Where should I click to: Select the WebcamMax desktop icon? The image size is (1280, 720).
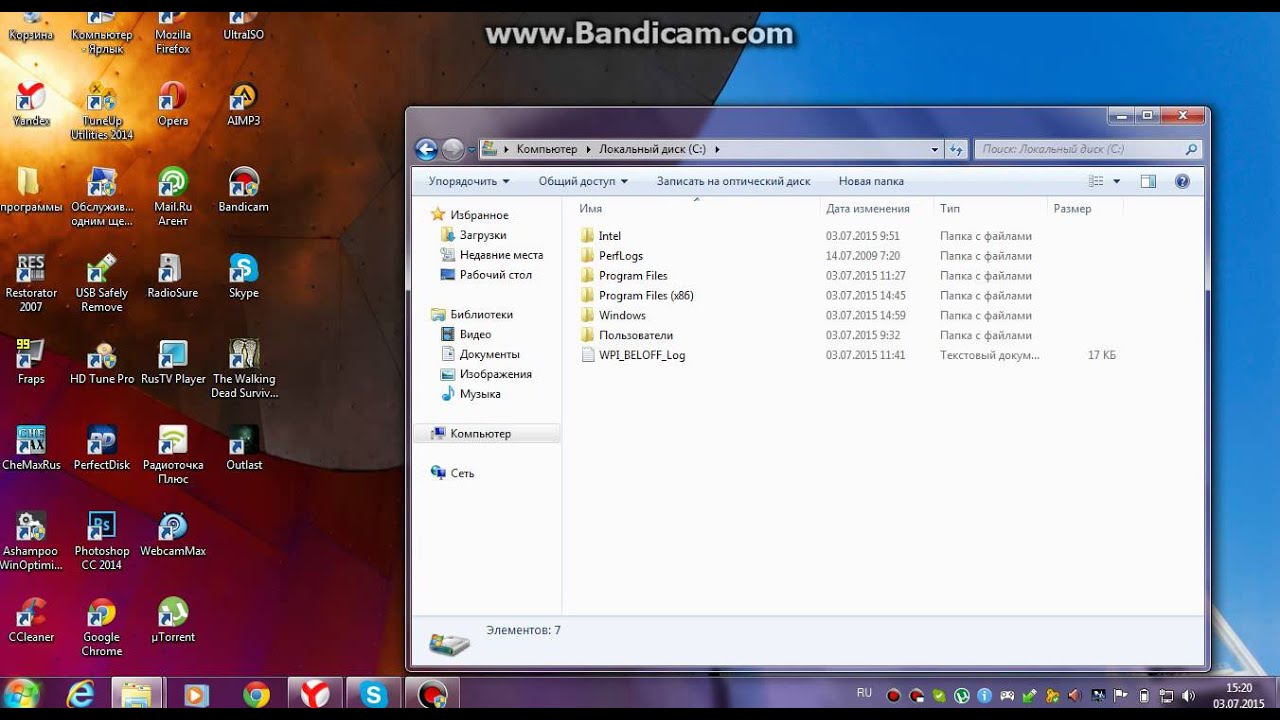[x=172, y=535]
